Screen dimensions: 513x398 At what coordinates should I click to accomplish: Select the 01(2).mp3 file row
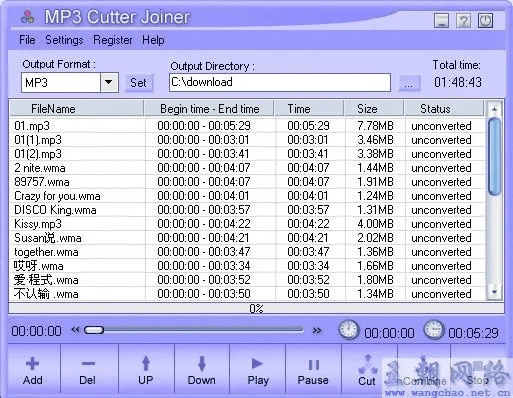coord(247,154)
